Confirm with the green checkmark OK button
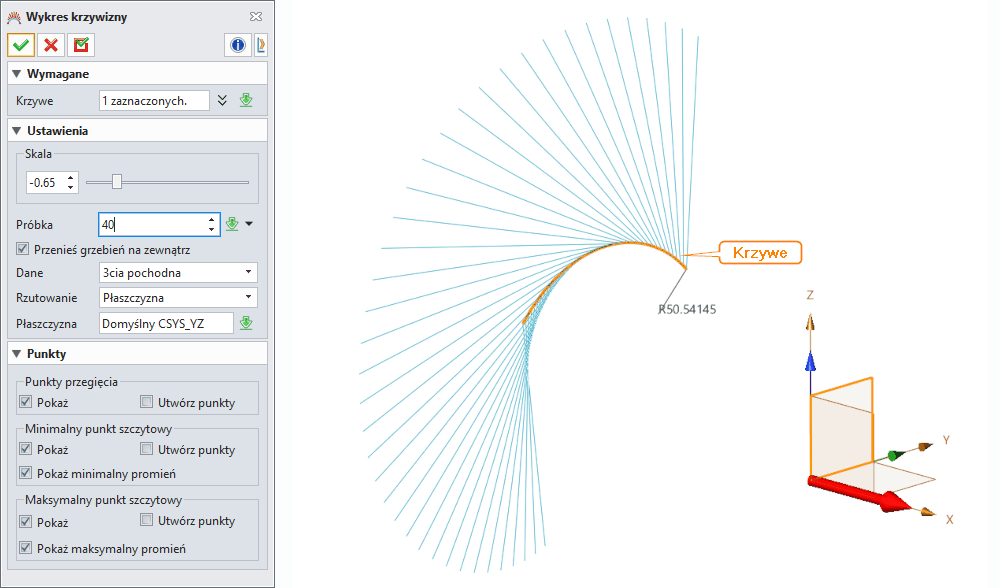The height and width of the screenshot is (588, 1000). 21,45
